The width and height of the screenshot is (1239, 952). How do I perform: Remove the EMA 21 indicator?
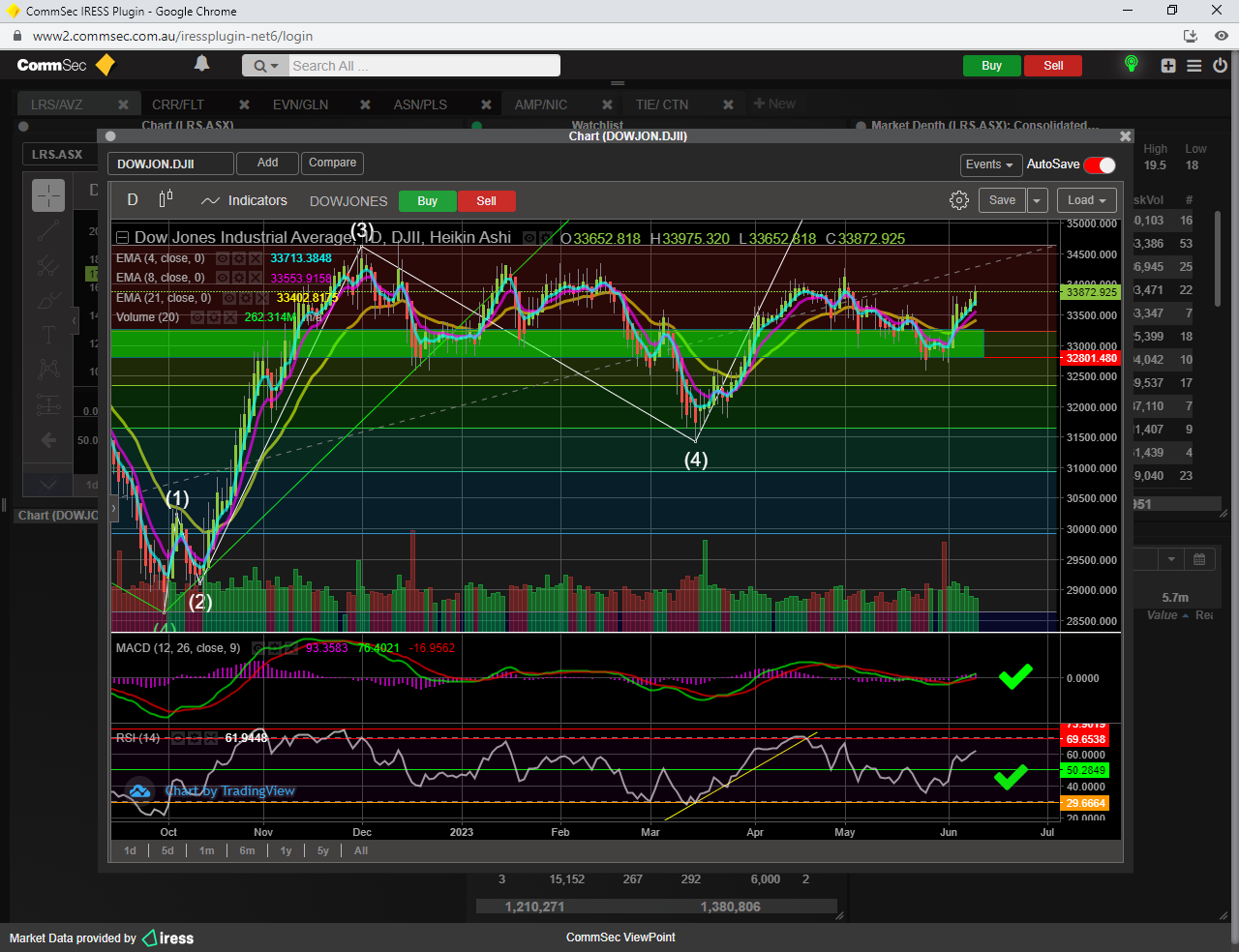[x=262, y=298]
